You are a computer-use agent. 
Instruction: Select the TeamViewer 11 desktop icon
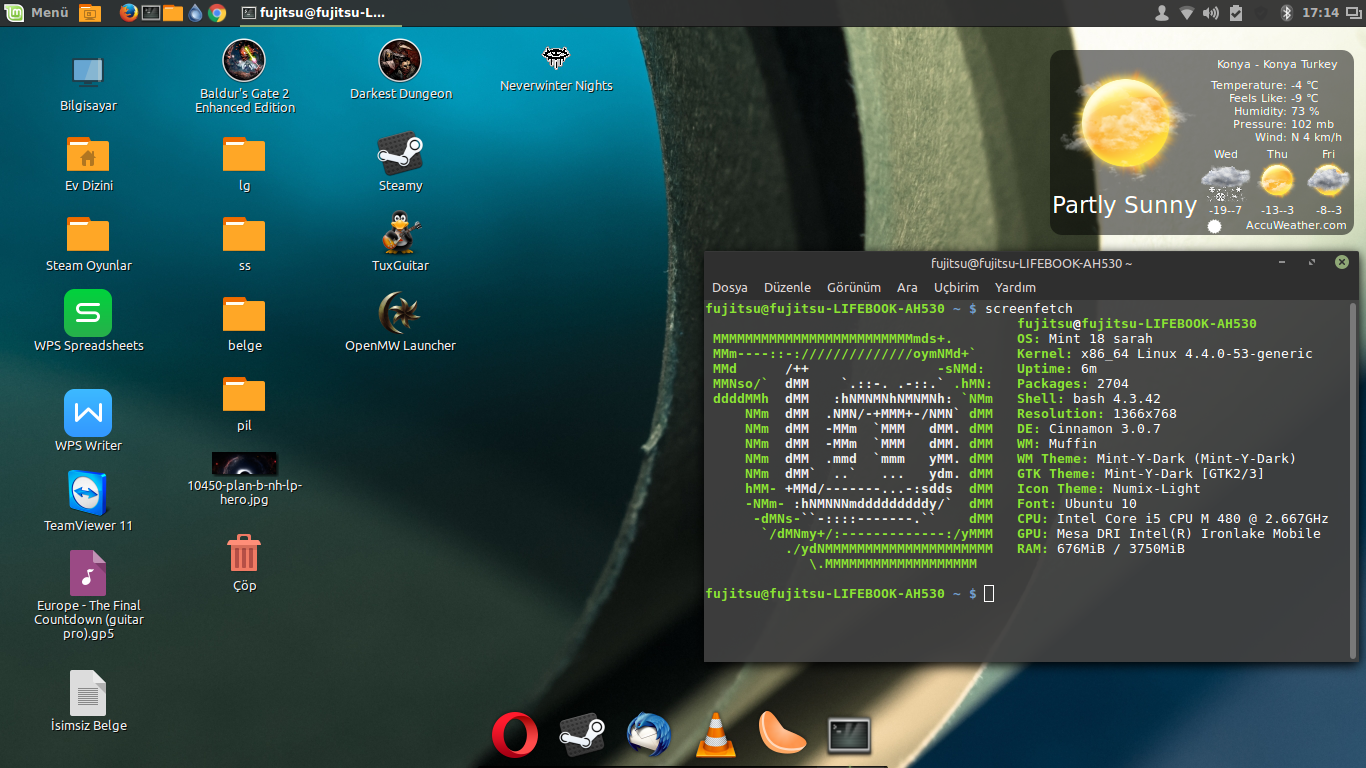tap(88, 493)
